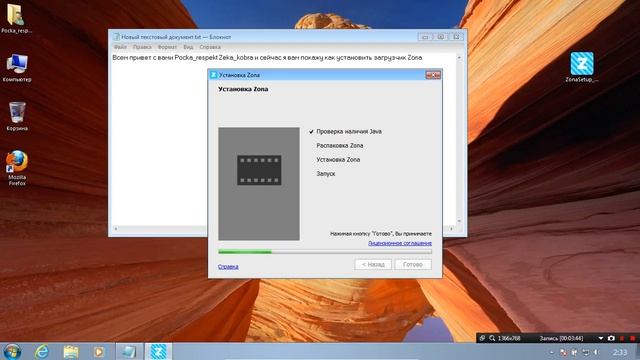Switch to the Zona installer taskbar button
This screenshot has width=640, height=360.
pyautogui.click(x=158, y=351)
